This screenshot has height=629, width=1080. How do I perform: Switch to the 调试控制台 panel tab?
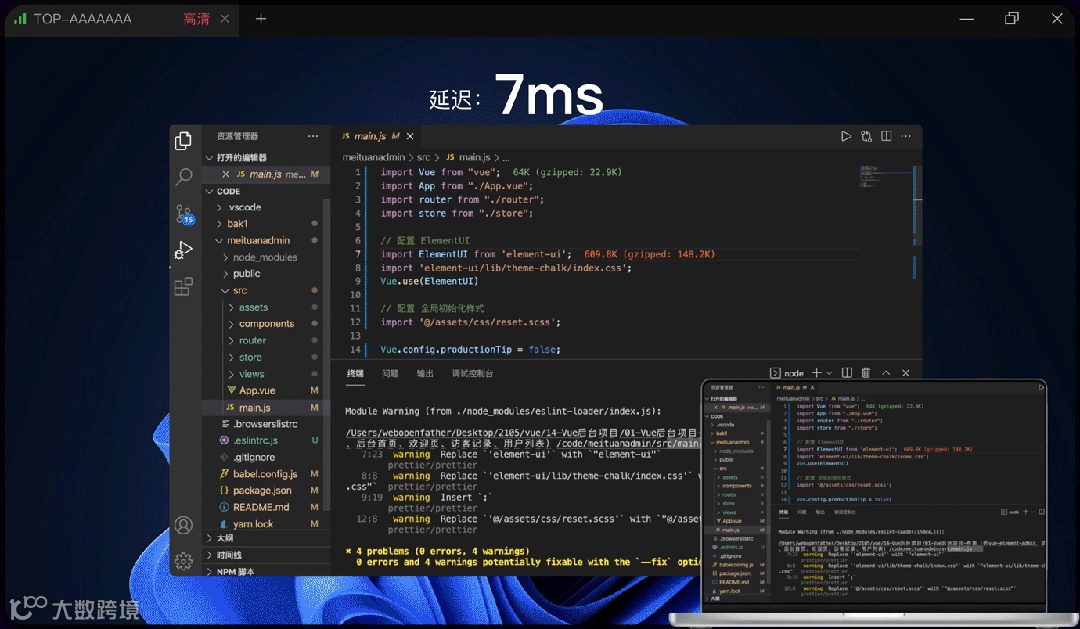[x=472, y=373]
